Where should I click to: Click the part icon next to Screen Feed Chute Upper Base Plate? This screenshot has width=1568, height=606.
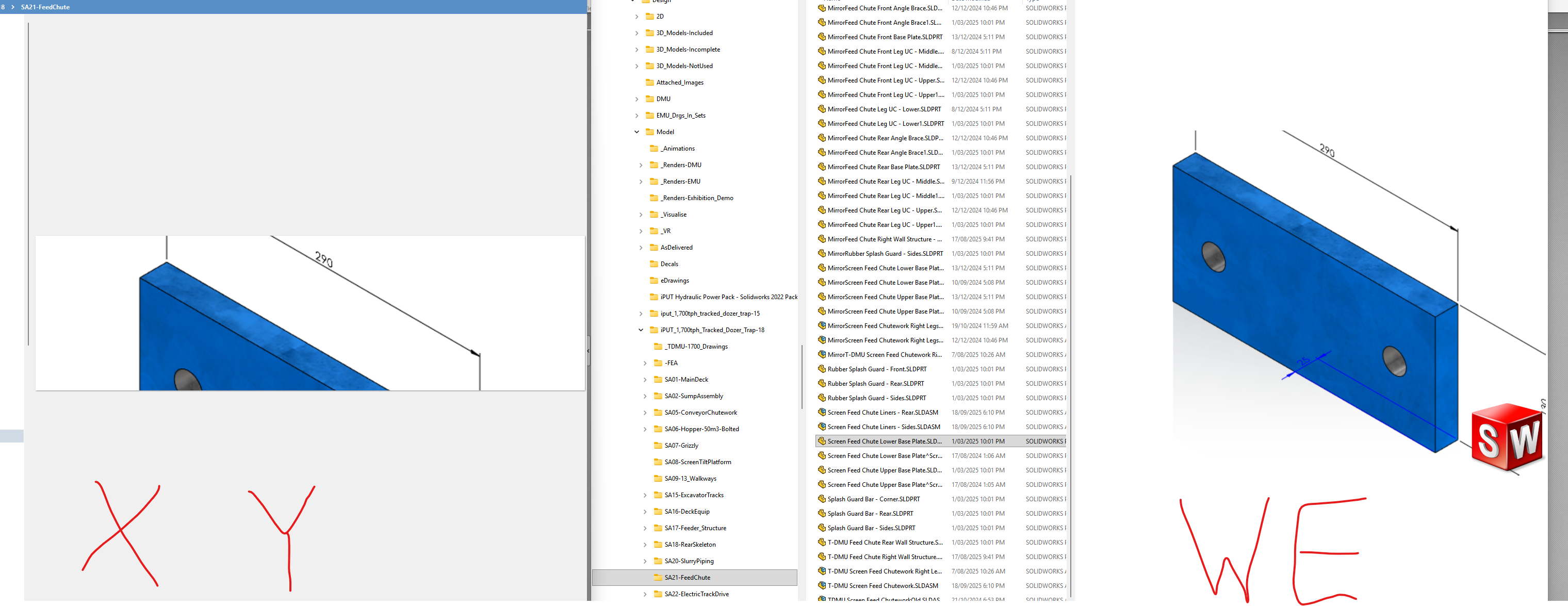click(x=822, y=470)
